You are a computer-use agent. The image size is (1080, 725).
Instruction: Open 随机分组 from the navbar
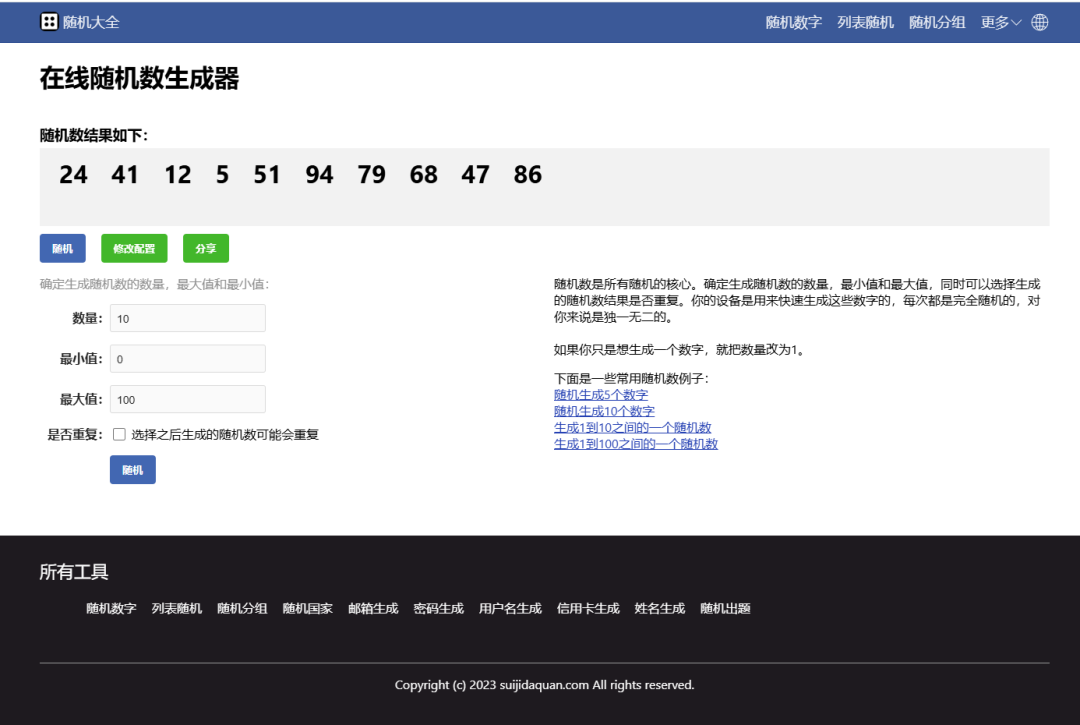(937, 21)
